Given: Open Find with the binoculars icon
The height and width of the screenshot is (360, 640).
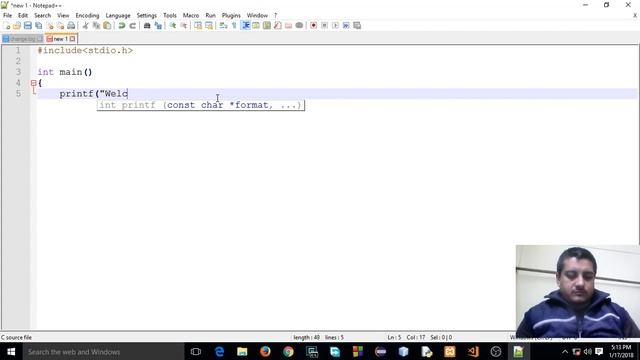Looking at the screenshot, I should pyautogui.click(x=147, y=26).
